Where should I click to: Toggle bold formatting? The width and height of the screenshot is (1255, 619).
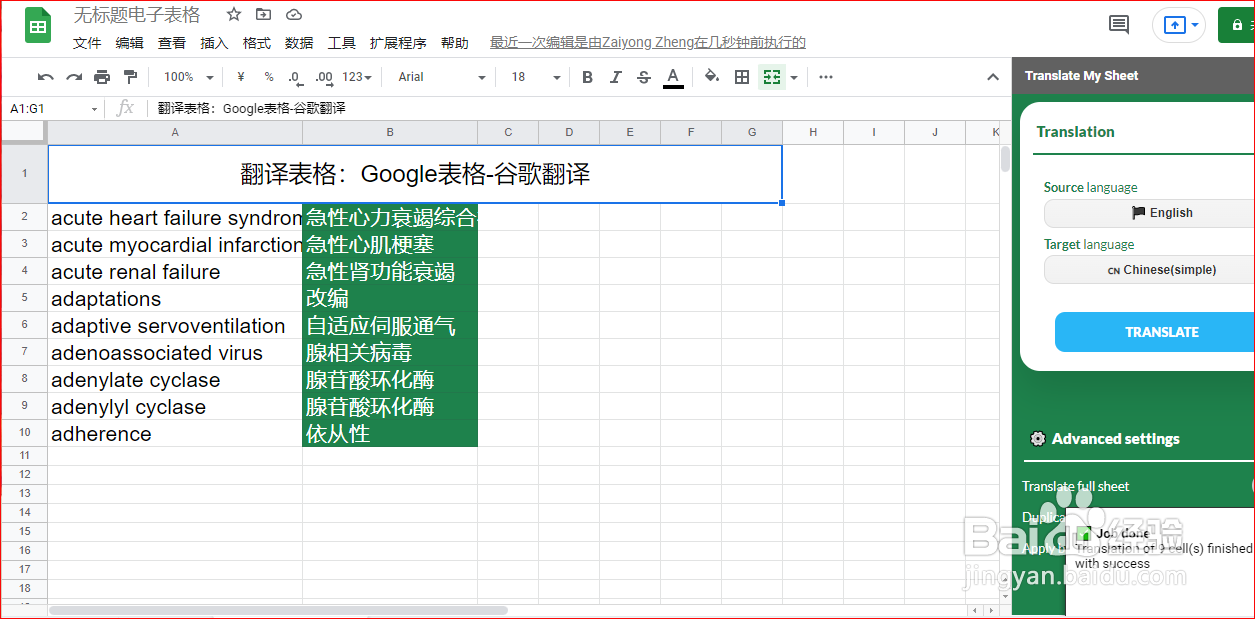pyautogui.click(x=587, y=77)
